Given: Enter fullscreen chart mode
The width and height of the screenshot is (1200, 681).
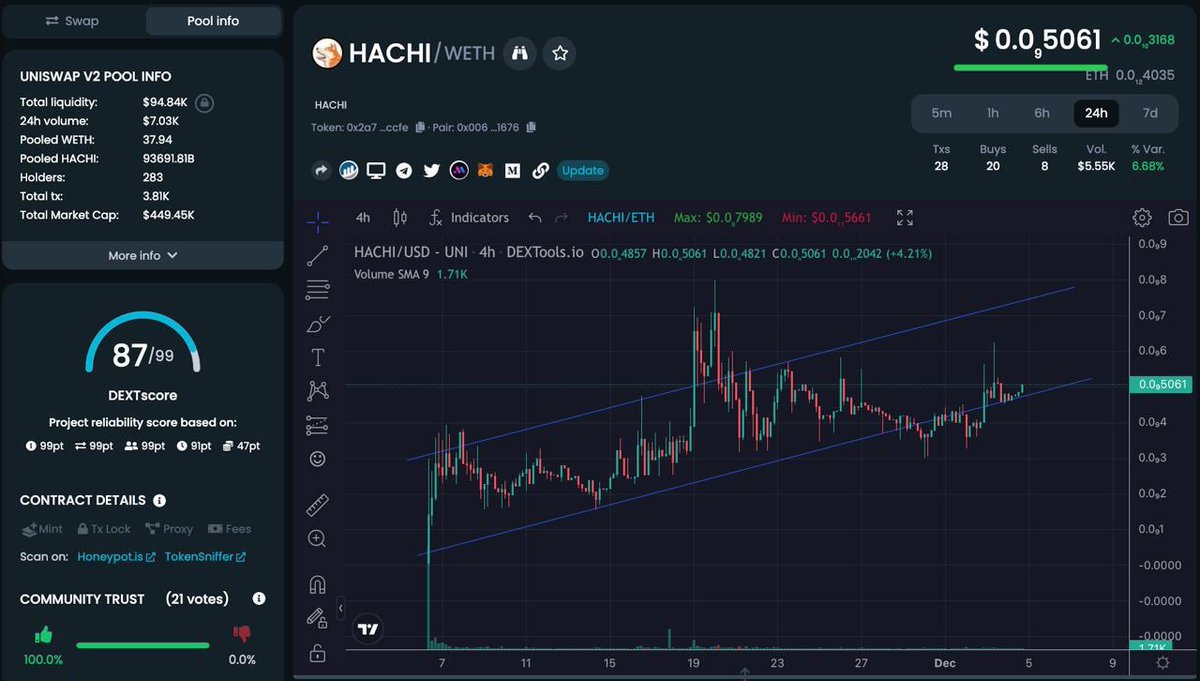Looking at the screenshot, I should [x=905, y=217].
